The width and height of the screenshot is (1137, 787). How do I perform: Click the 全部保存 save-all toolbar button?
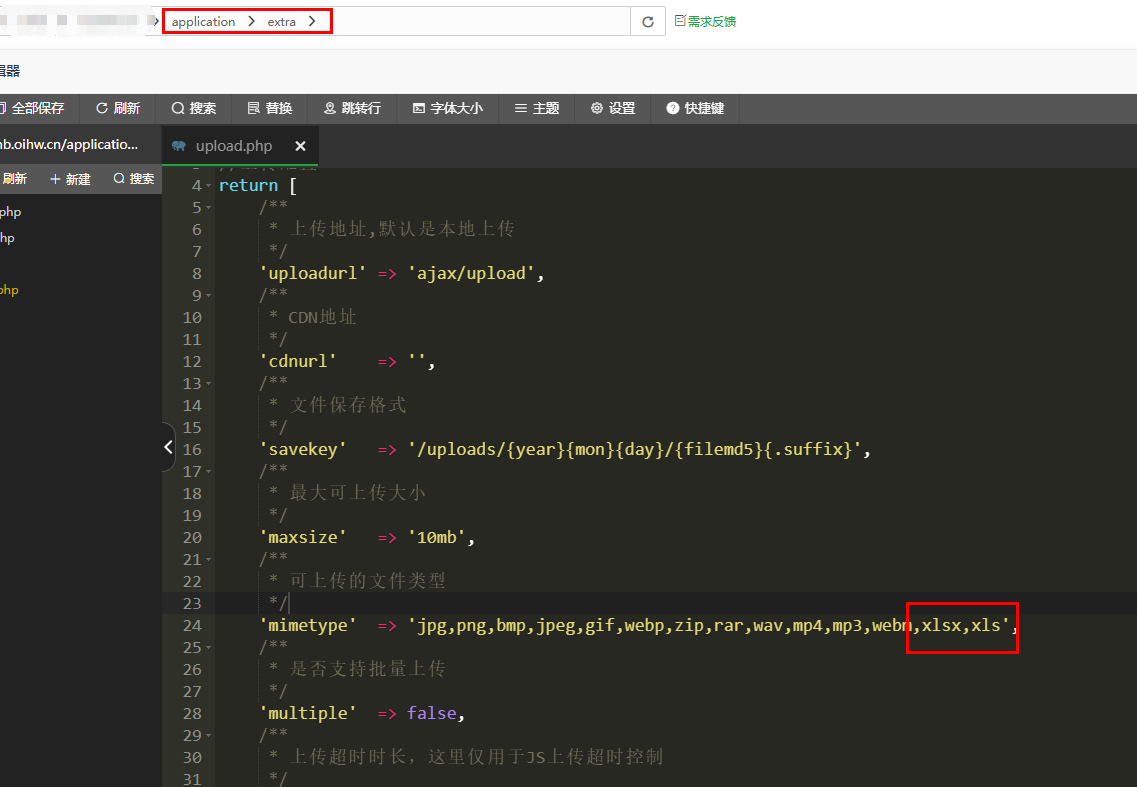(33, 108)
